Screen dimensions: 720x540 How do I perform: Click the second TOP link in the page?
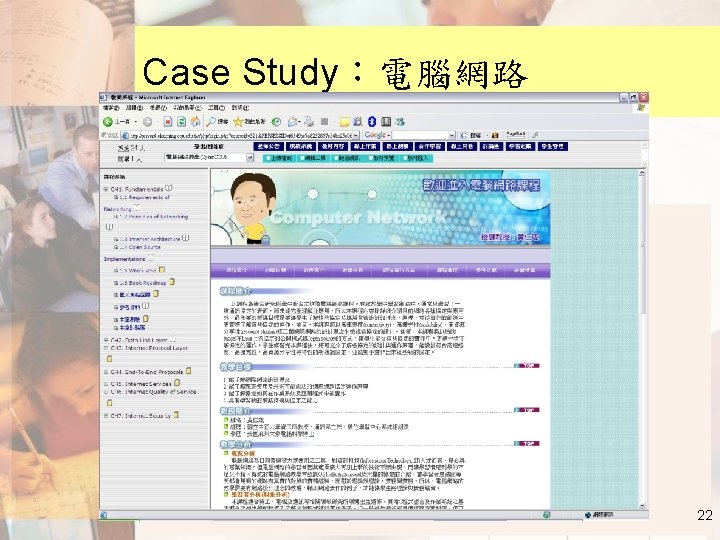point(526,410)
